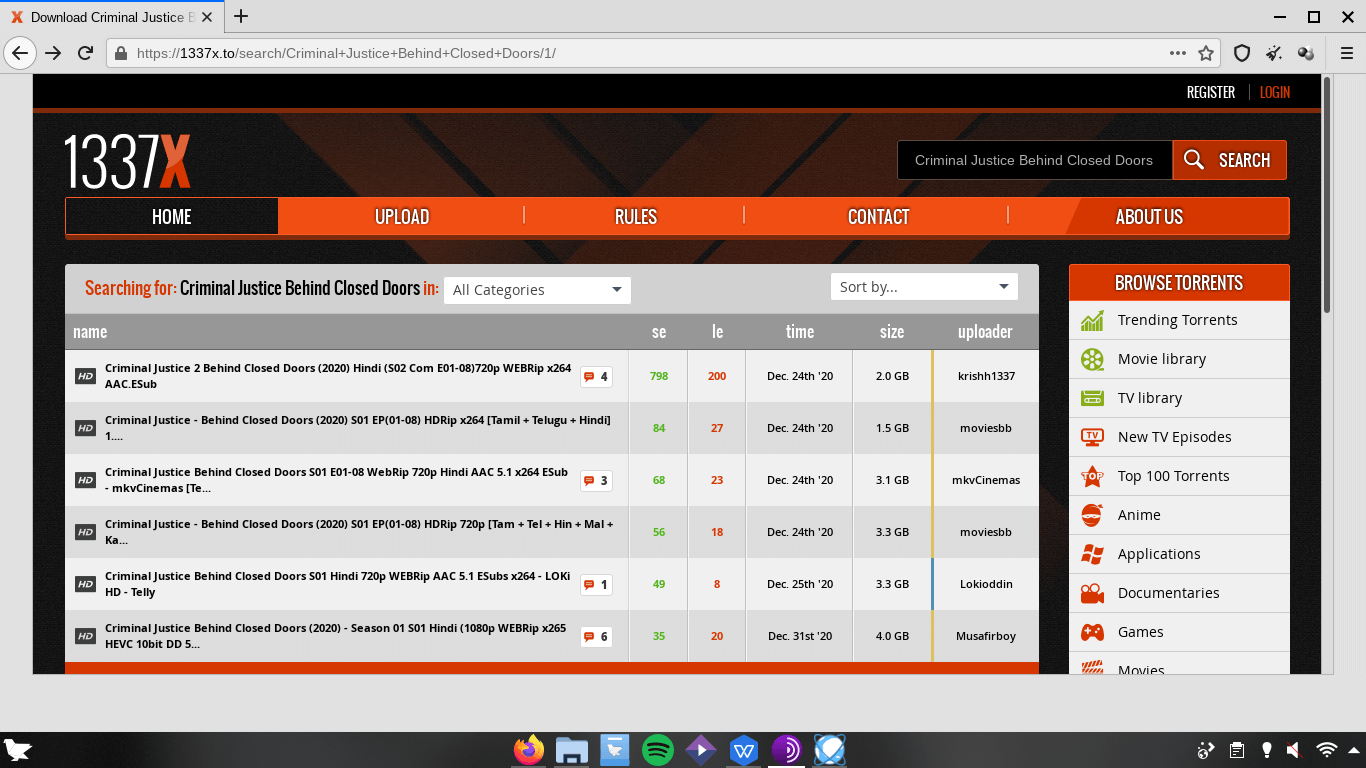Click the orange SEARCH button
Screen dimensions: 1366x768
[1229, 160]
